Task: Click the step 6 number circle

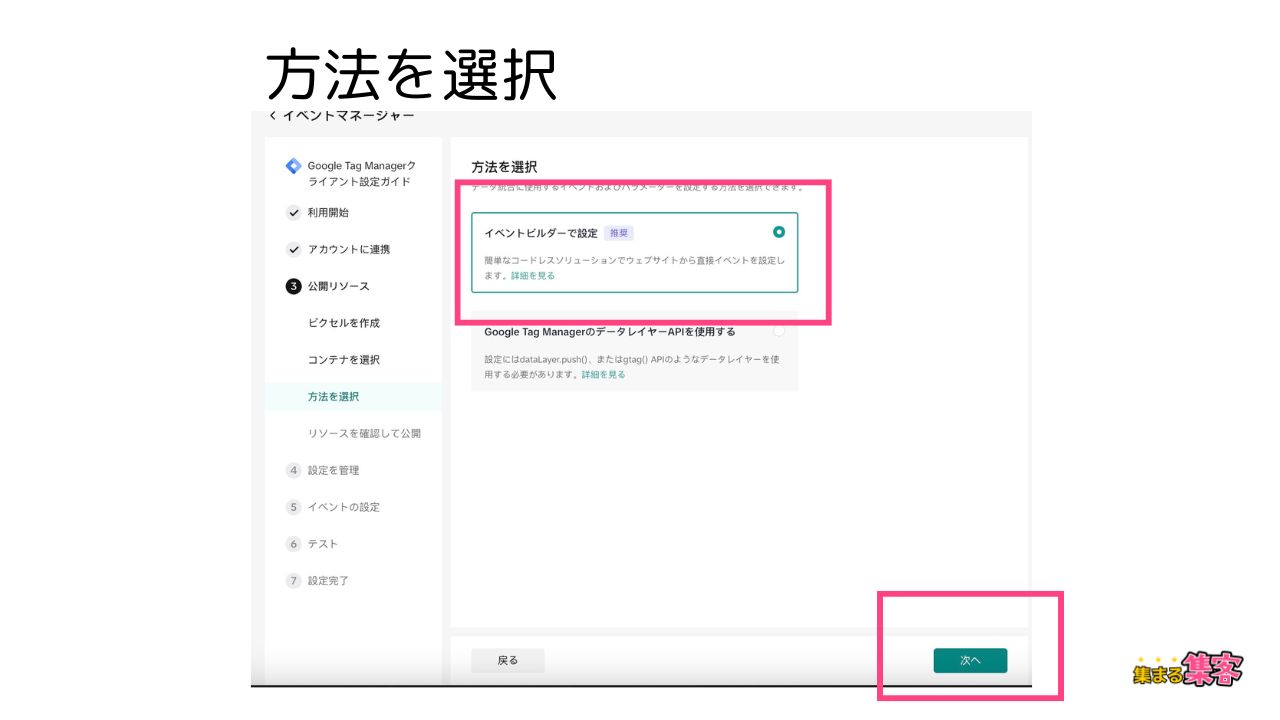Action: click(x=293, y=544)
